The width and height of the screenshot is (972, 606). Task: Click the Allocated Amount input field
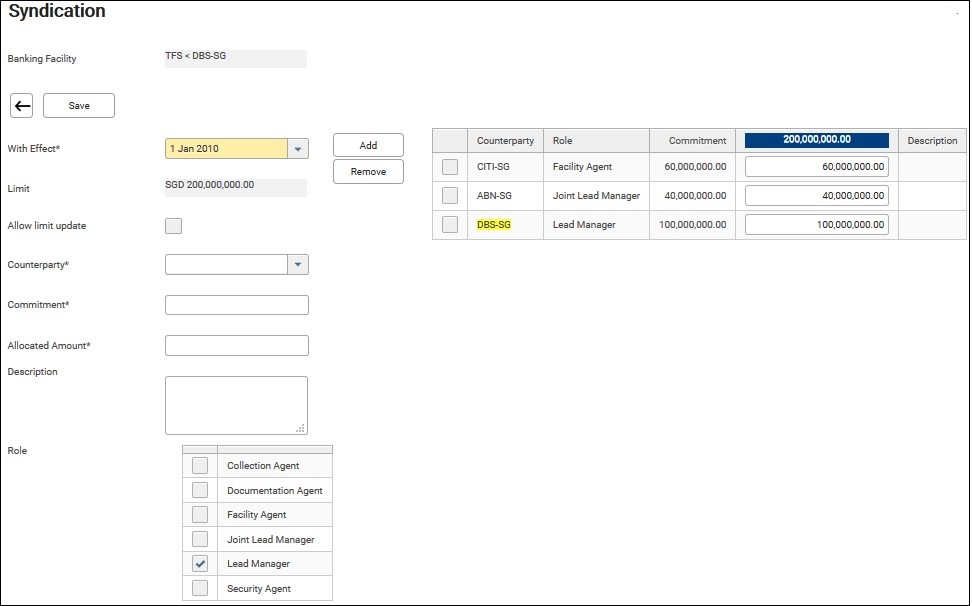236,346
